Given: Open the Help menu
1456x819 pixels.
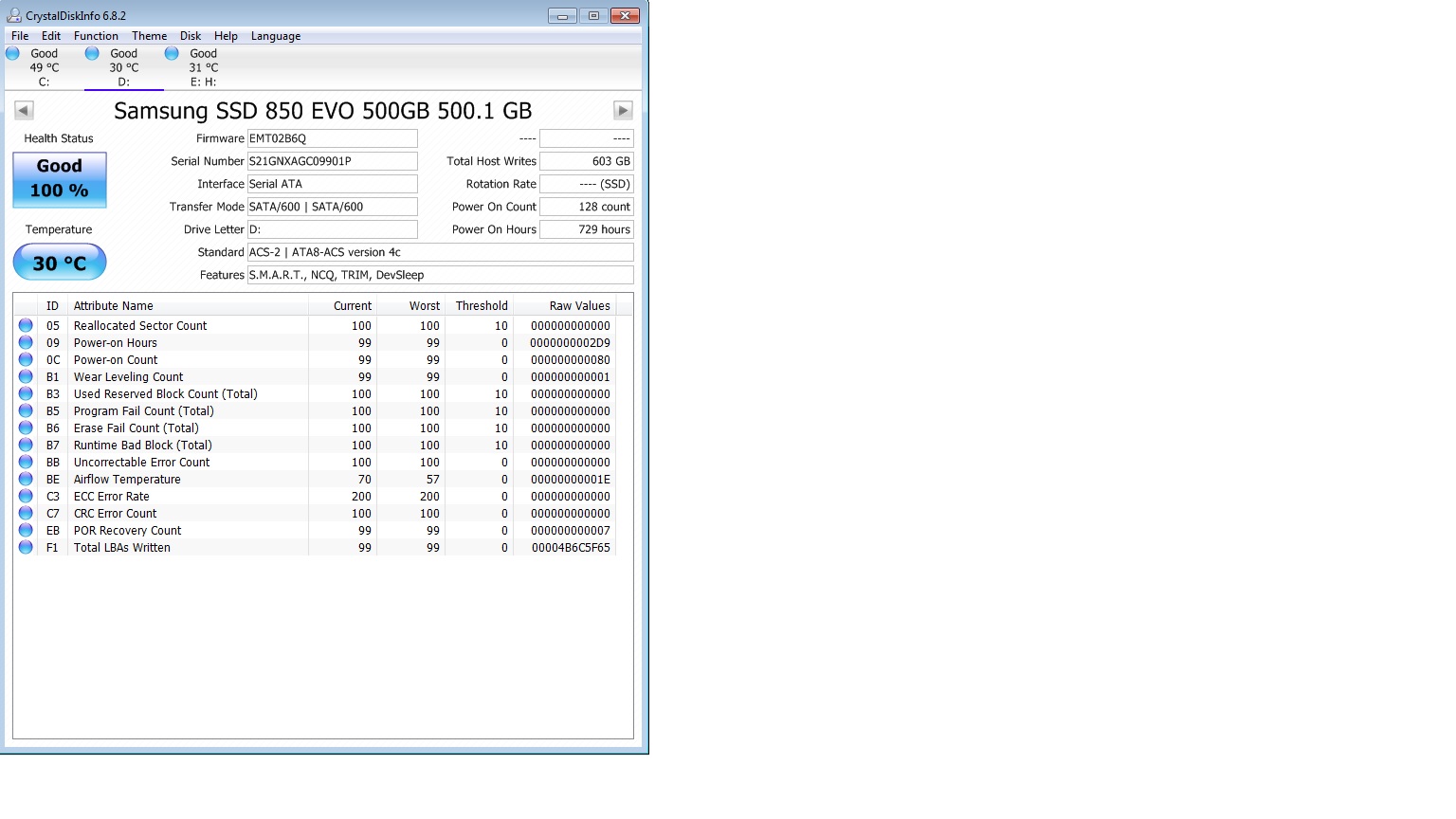Looking at the screenshot, I should point(226,36).
